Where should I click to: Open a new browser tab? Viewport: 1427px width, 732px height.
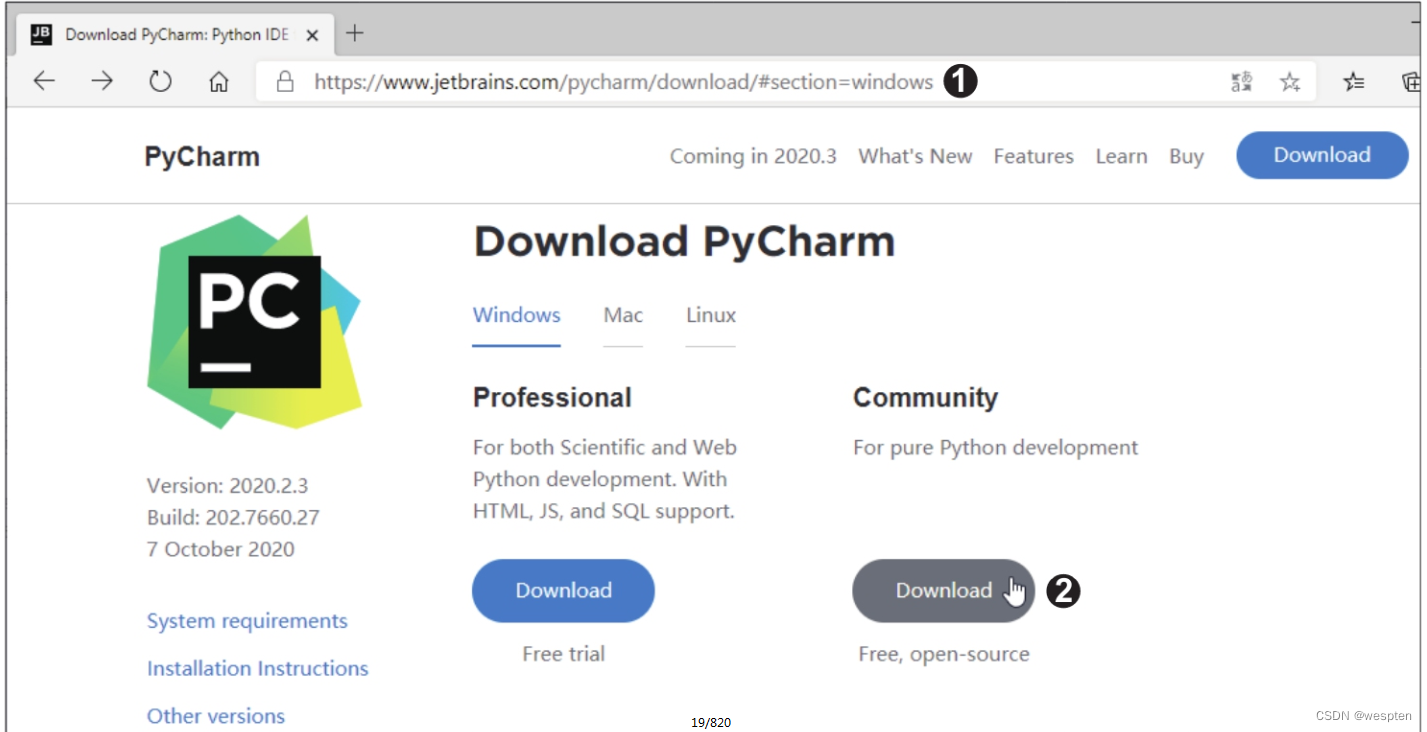point(354,34)
